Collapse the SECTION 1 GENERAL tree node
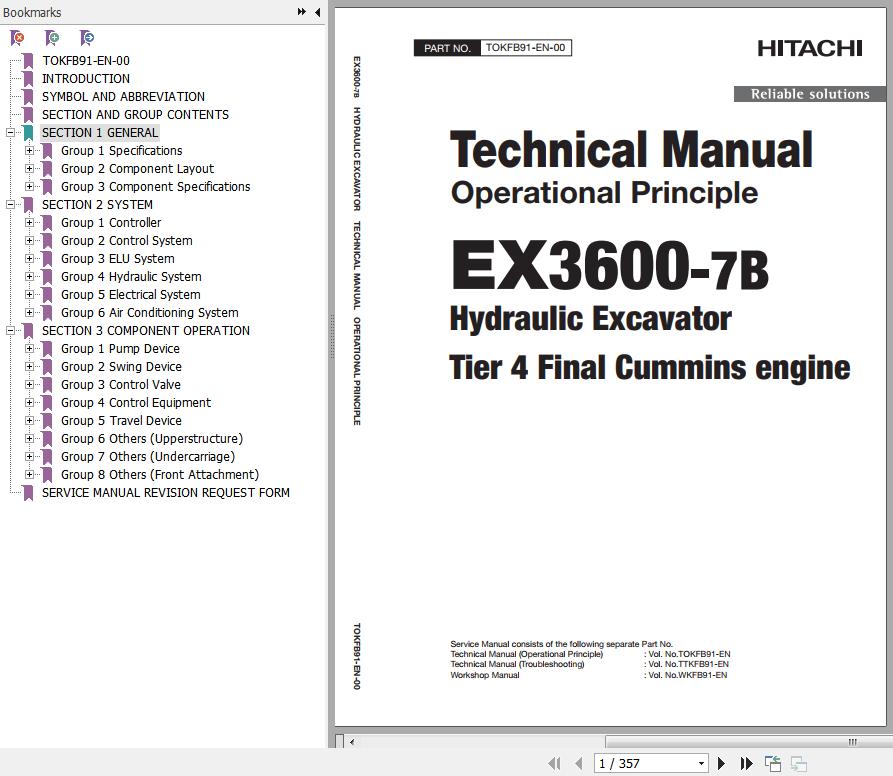Screen dimensions: 893x776 10,133
